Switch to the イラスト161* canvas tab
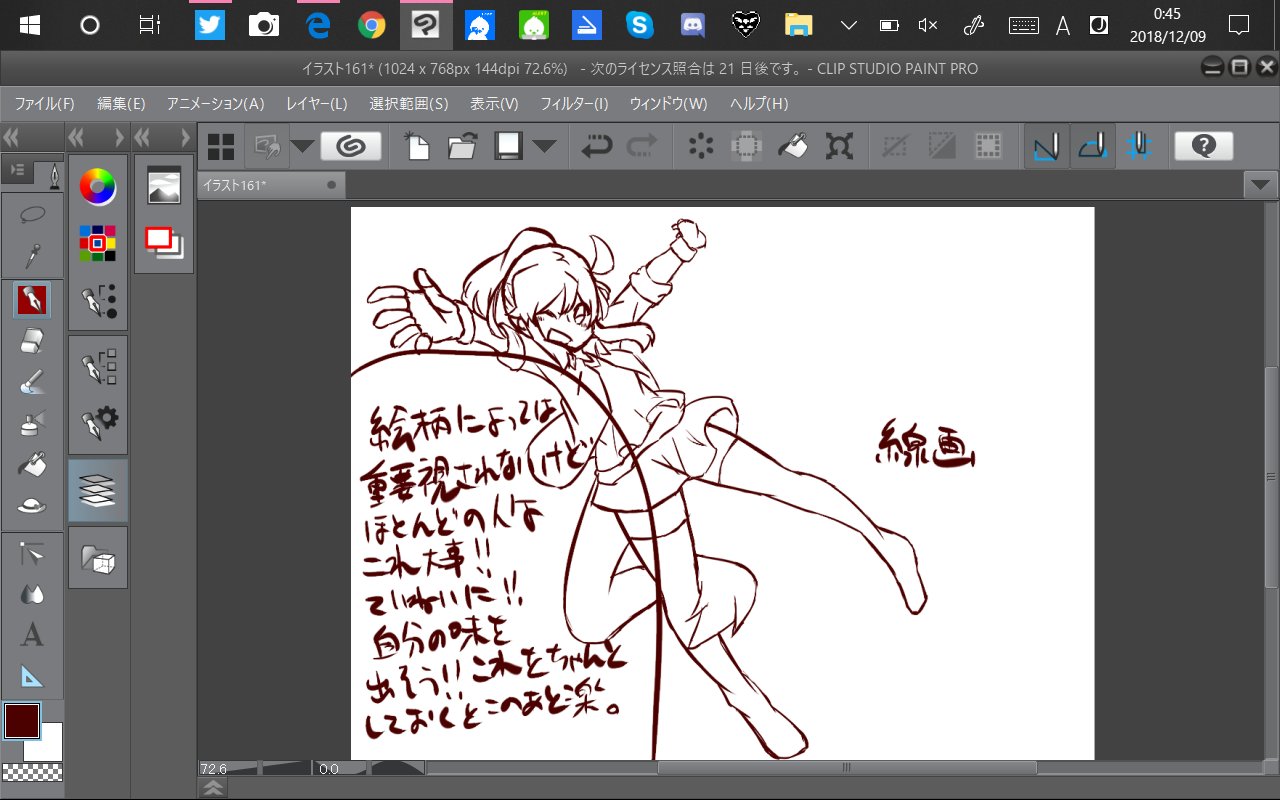Viewport: 1280px width, 800px height. point(271,185)
